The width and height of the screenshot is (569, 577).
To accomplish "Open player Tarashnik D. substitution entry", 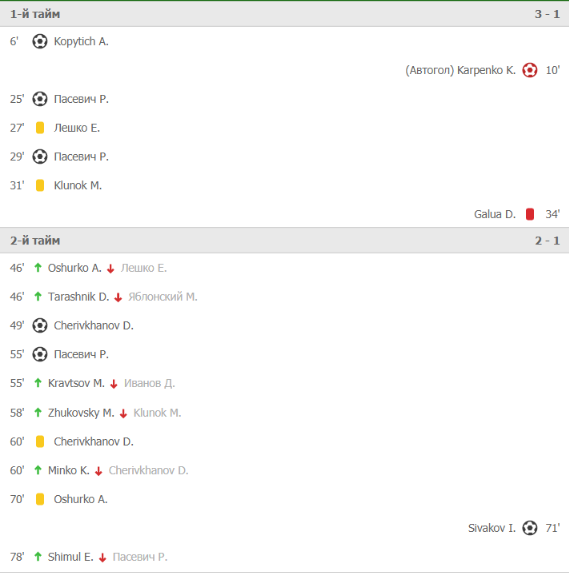I will pyautogui.click(x=78, y=297).
